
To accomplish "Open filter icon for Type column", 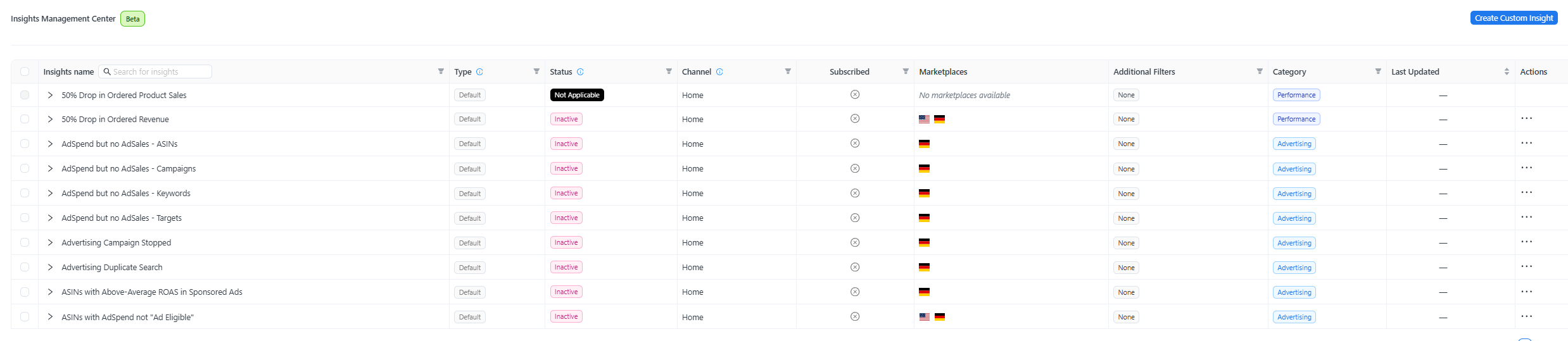I will [x=536, y=71].
